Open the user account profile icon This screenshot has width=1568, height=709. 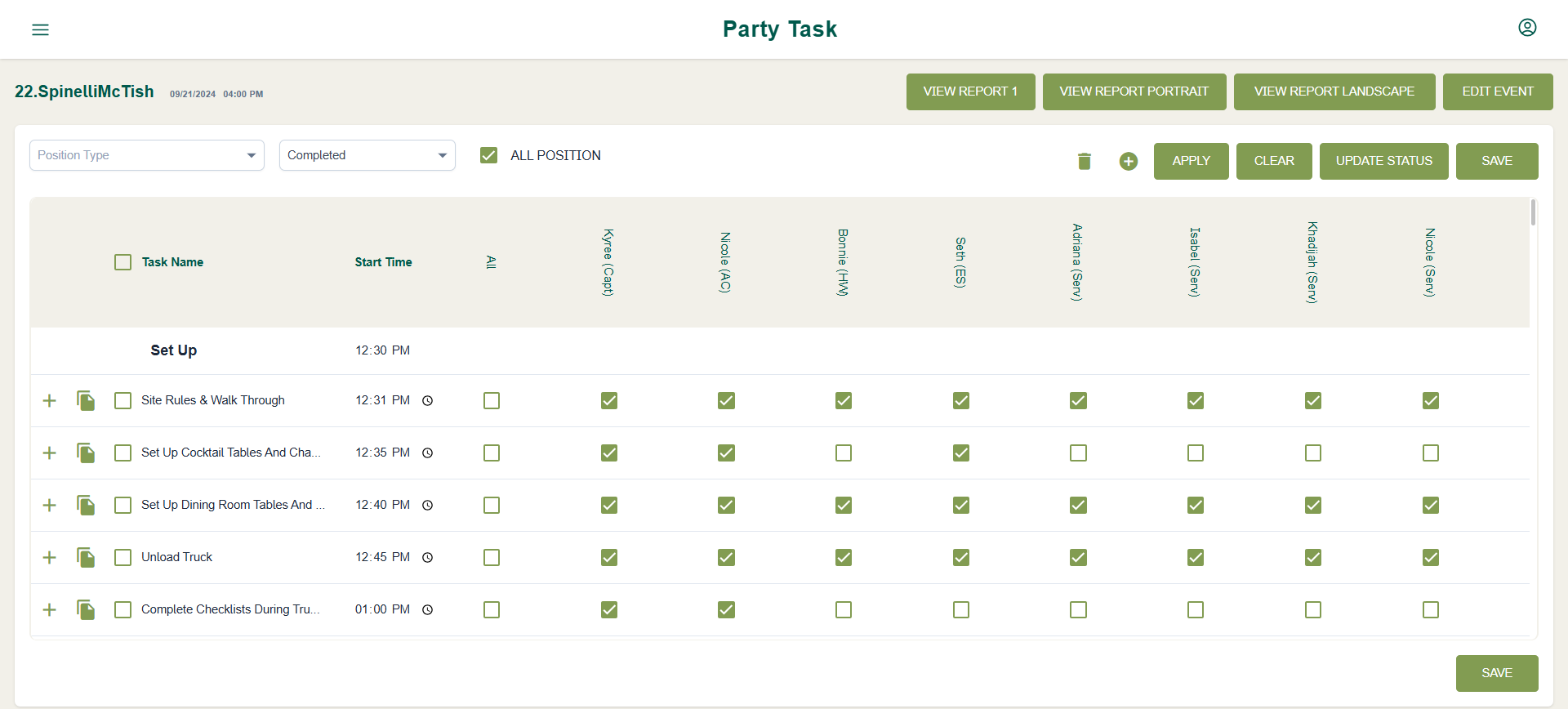[1527, 28]
